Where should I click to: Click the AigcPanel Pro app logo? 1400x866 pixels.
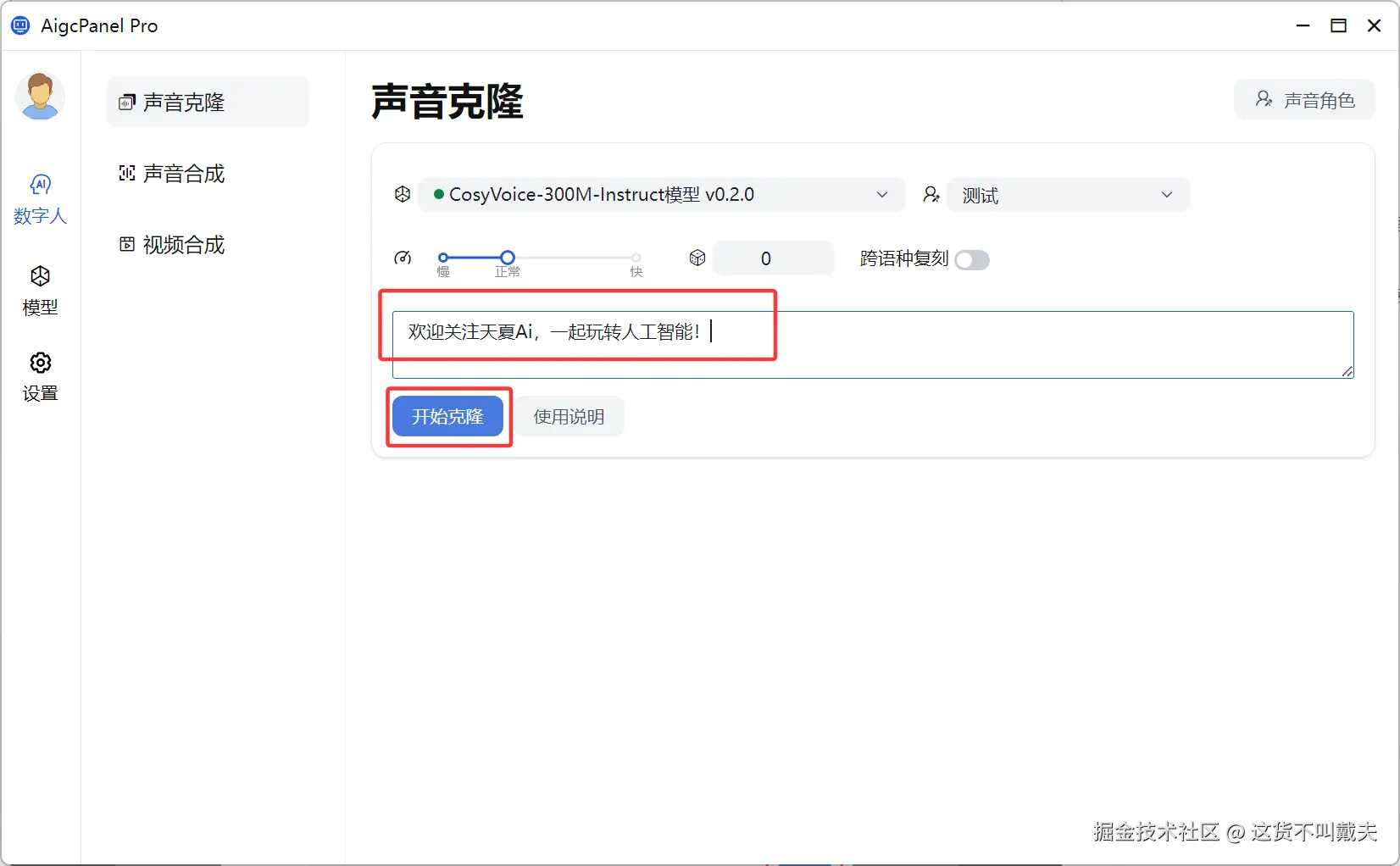pos(20,25)
